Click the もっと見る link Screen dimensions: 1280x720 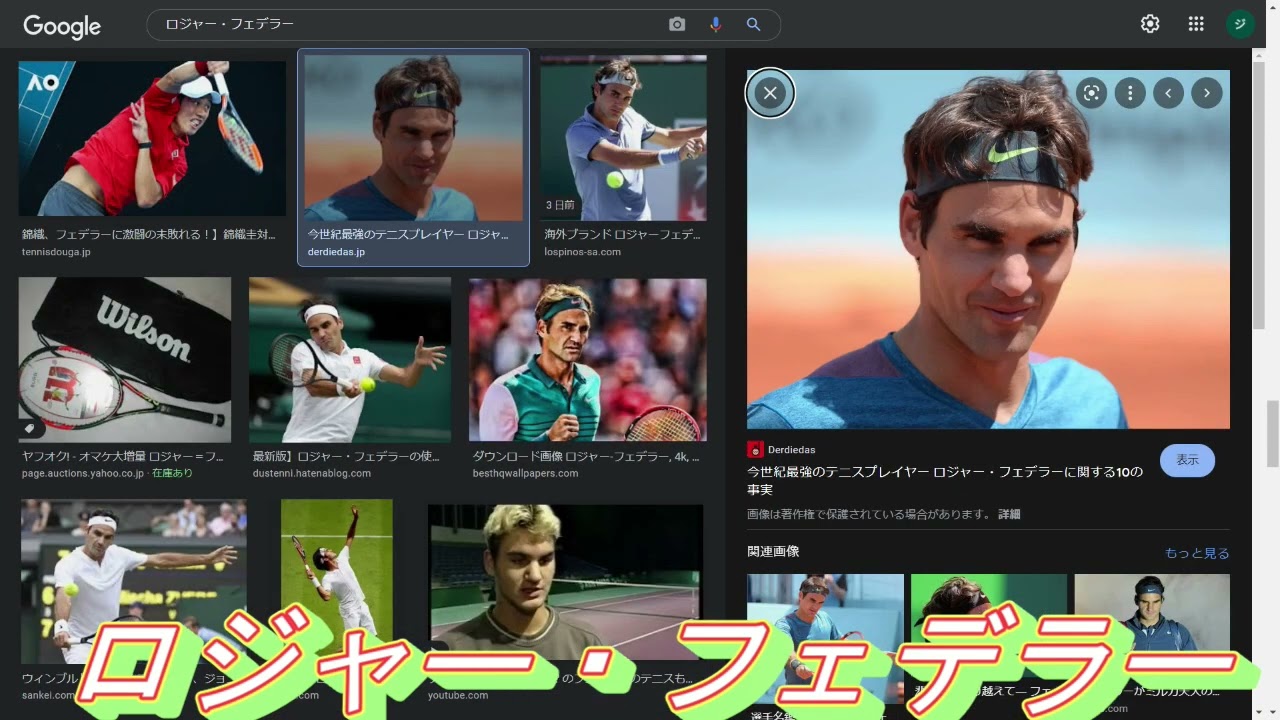pyautogui.click(x=1197, y=553)
